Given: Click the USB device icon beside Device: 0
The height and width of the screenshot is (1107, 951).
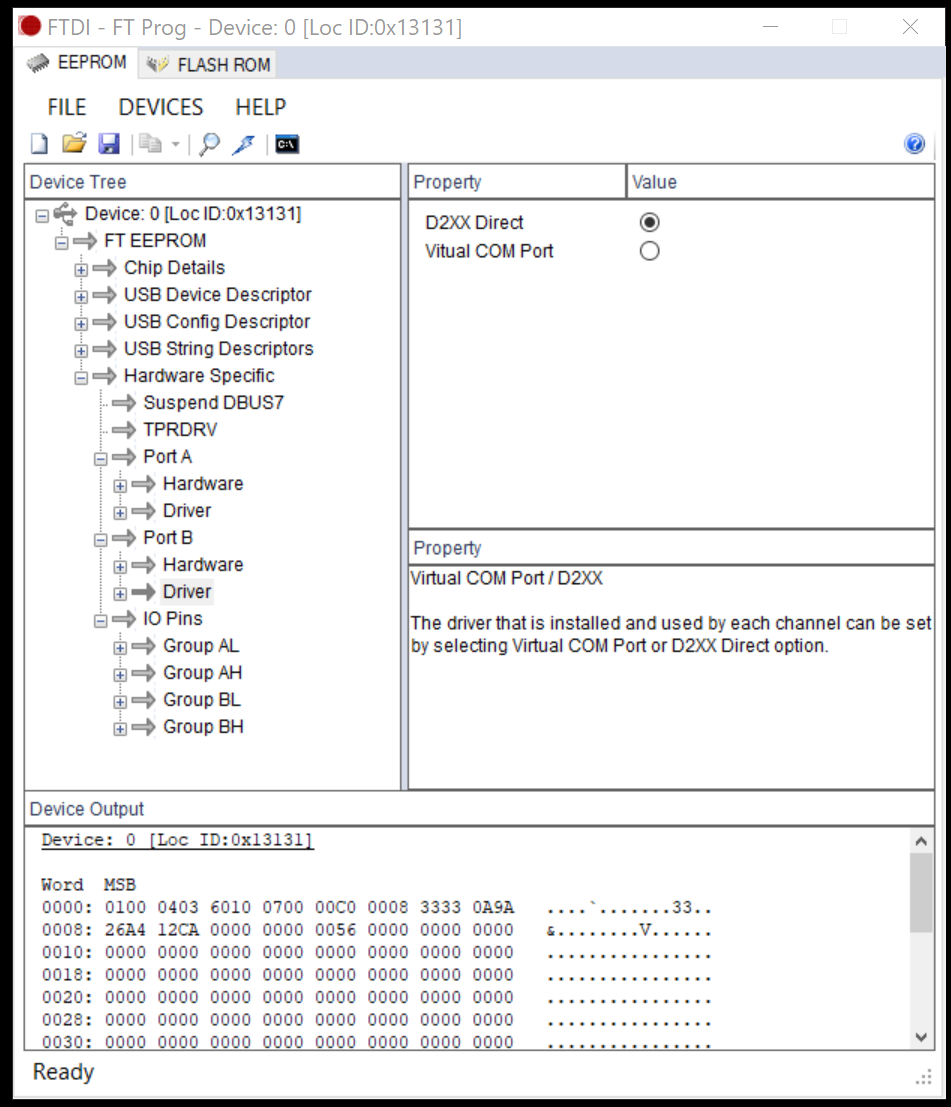Looking at the screenshot, I should click(x=66, y=213).
